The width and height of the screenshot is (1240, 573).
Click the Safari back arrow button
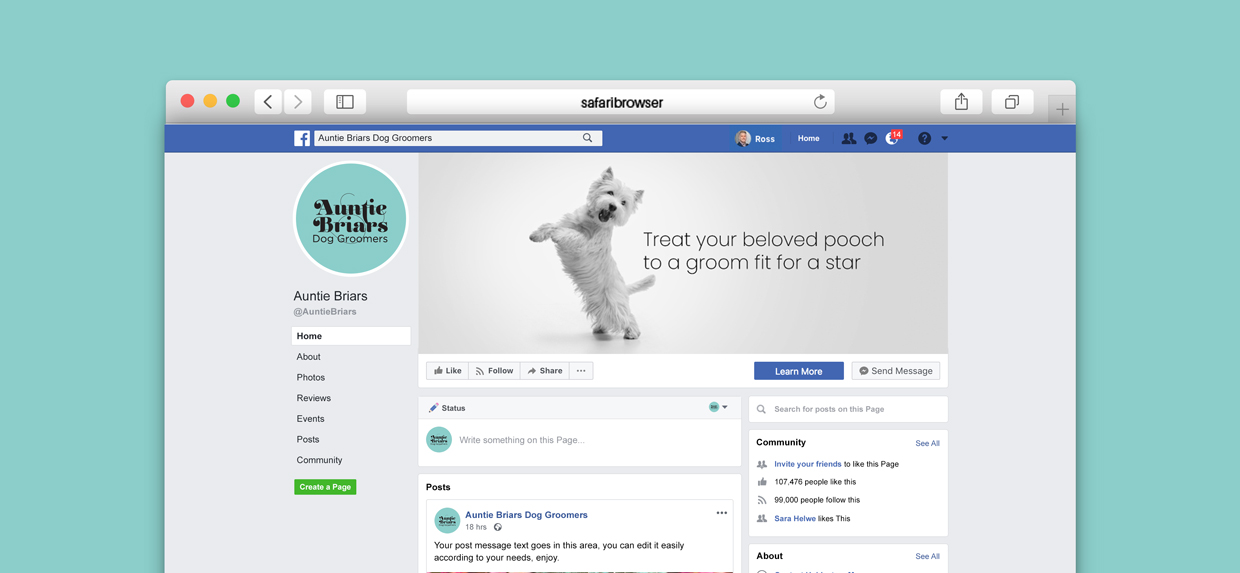click(x=268, y=102)
